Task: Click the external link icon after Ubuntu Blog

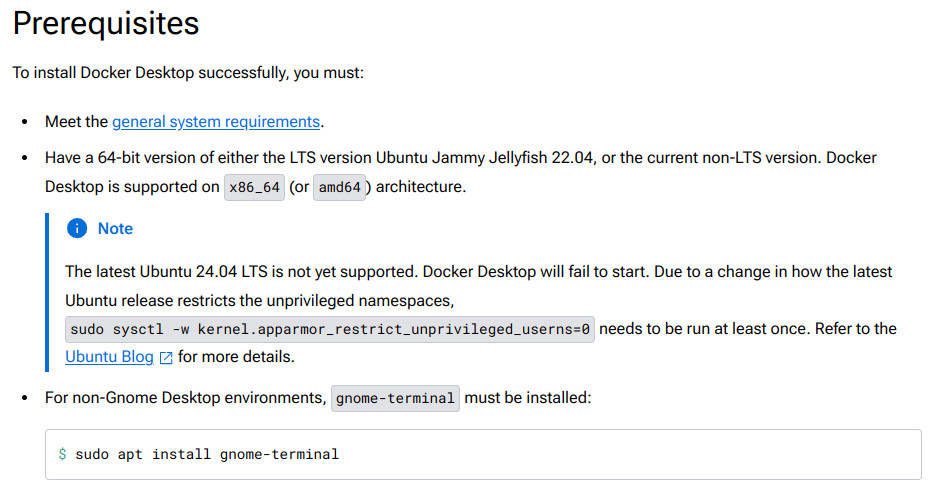Action: pos(166,358)
